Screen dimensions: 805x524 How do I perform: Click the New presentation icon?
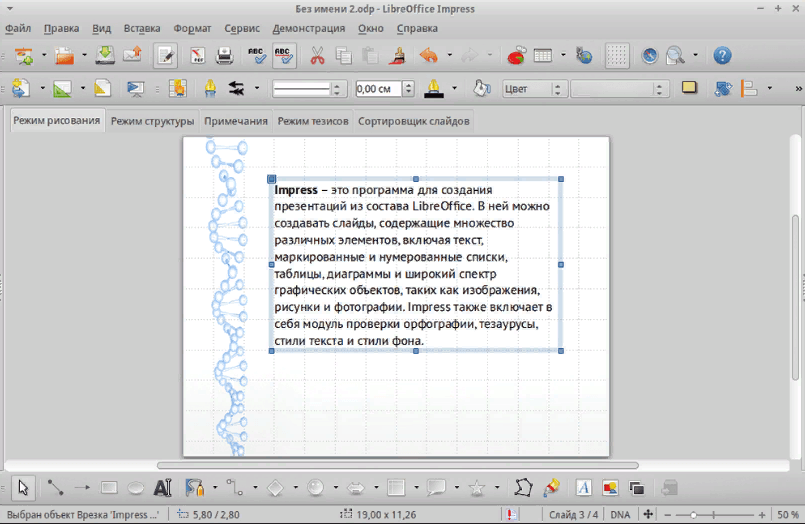(x=24, y=55)
